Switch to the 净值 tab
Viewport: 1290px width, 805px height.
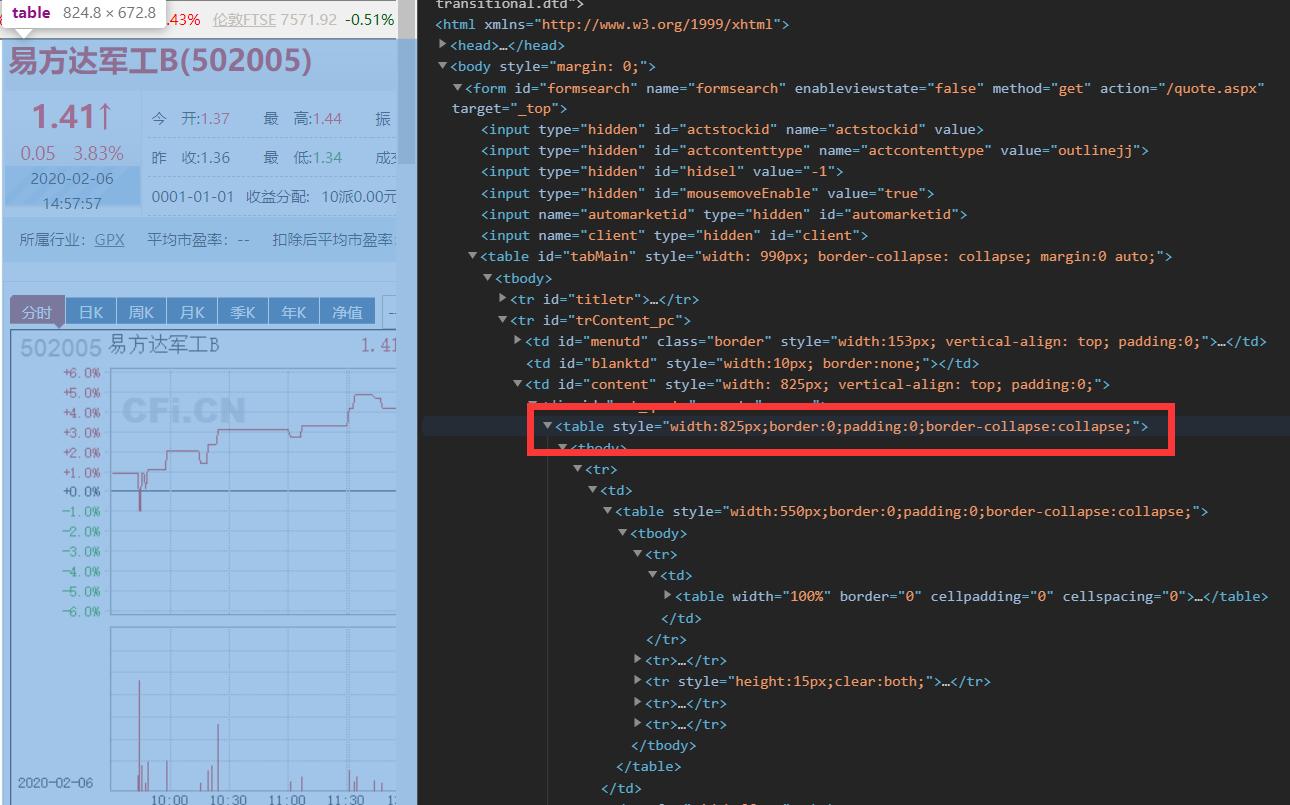pos(347,312)
